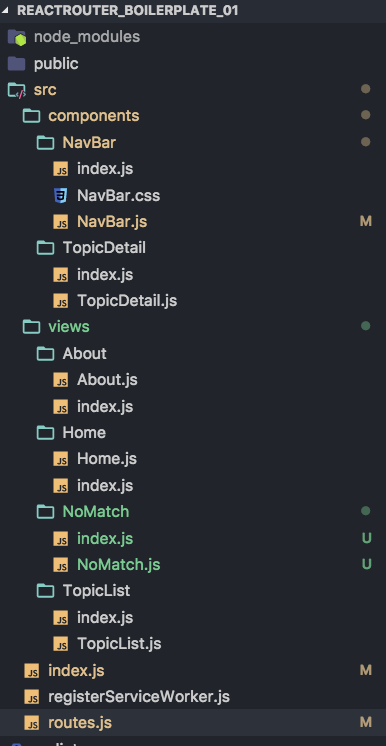This screenshot has width=386, height=746.
Task: Click JS icon of src root index.js
Action: (x=31, y=671)
